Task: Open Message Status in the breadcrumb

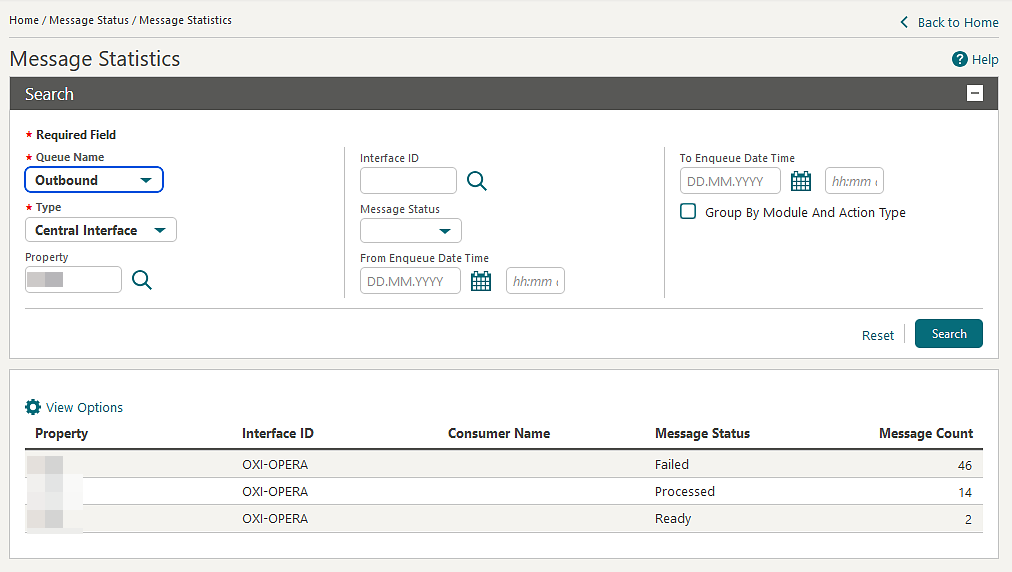Action: pos(89,20)
